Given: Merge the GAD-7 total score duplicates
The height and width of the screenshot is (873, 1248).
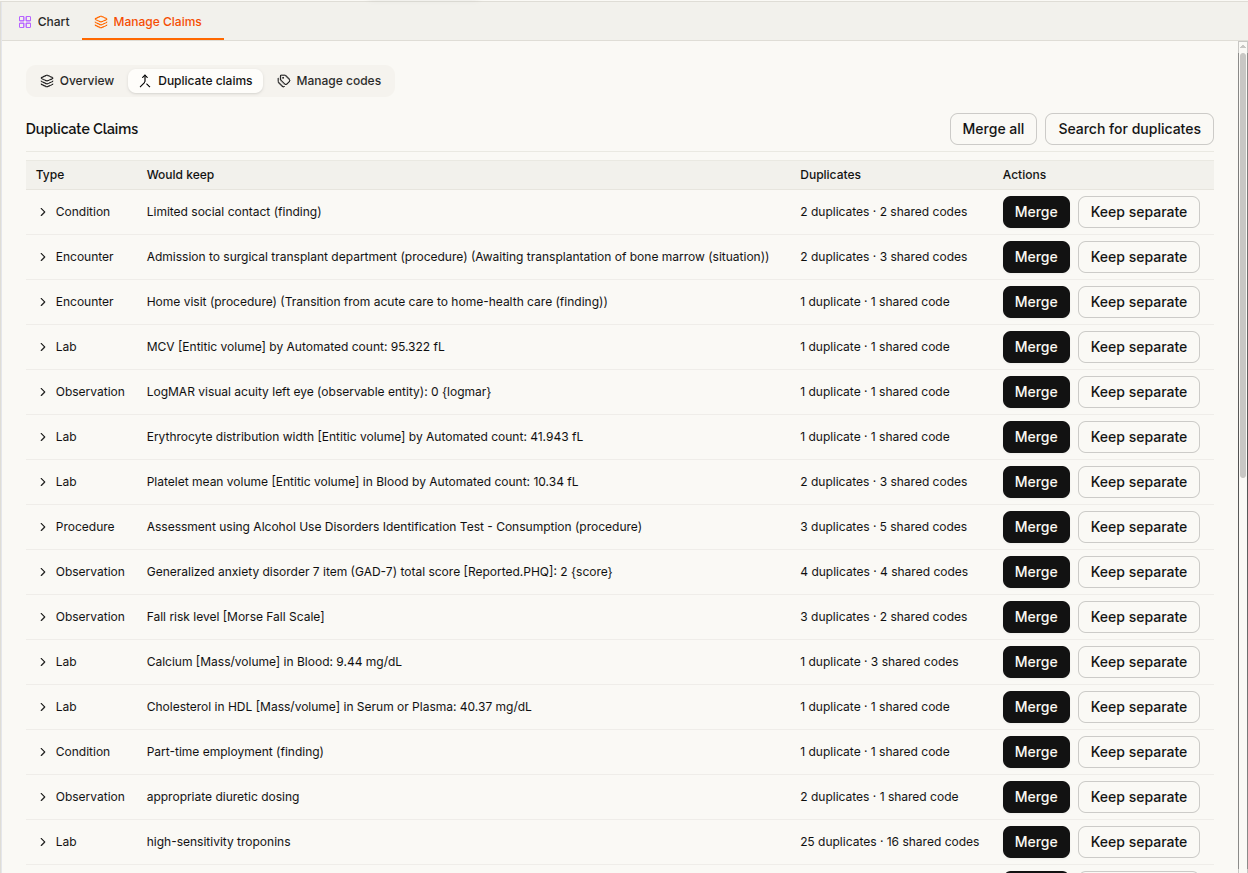Looking at the screenshot, I should point(1036,572).
